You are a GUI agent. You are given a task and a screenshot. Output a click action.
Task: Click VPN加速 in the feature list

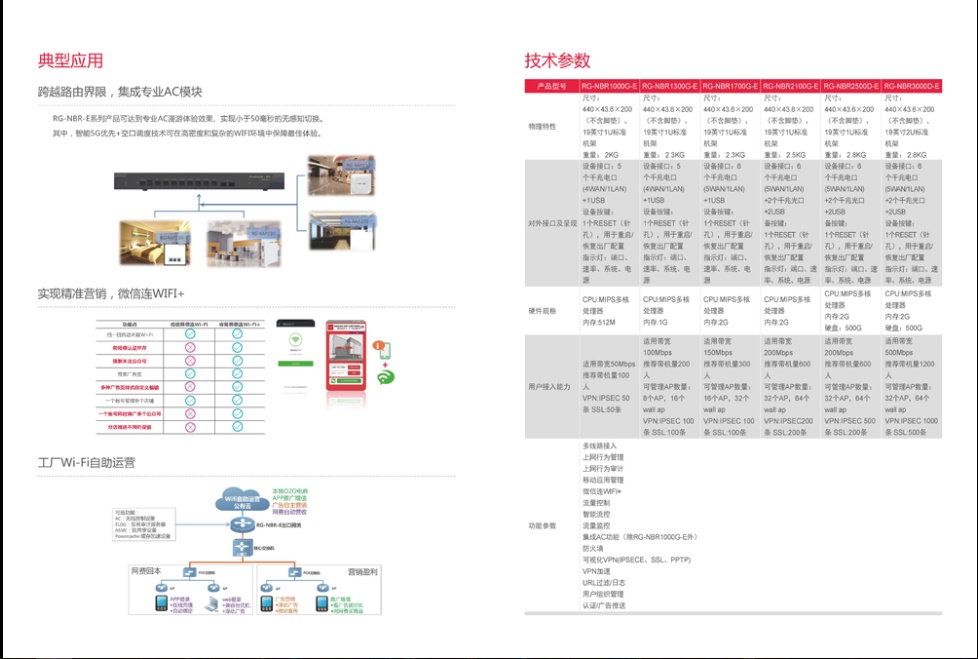pyautogui.click(x=597, y=571)
